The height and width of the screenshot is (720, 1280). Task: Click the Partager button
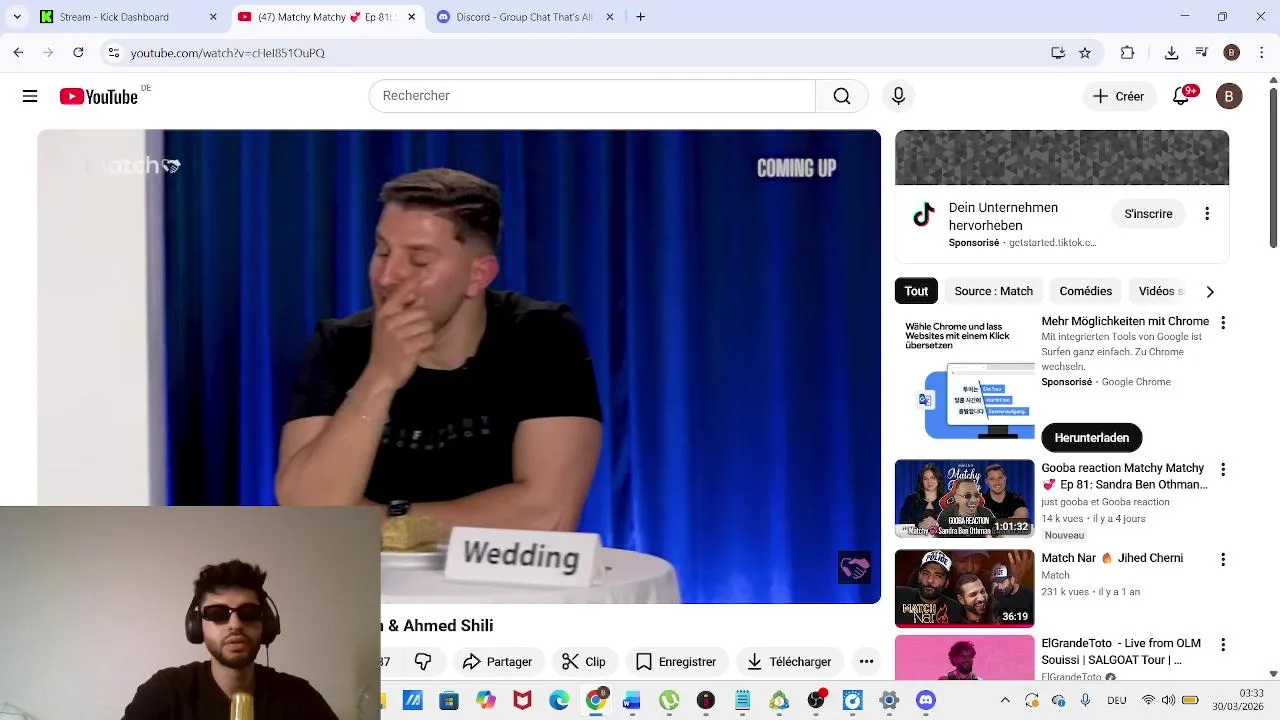[x=497, y=661]
